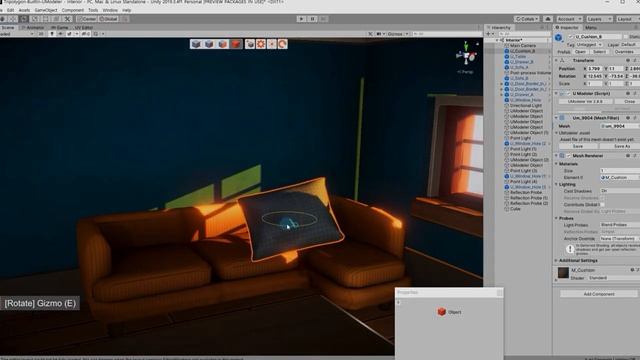Switch to the UV Editor tab
The width and height of the screenshot is (640, 360).
click(84, 27)
